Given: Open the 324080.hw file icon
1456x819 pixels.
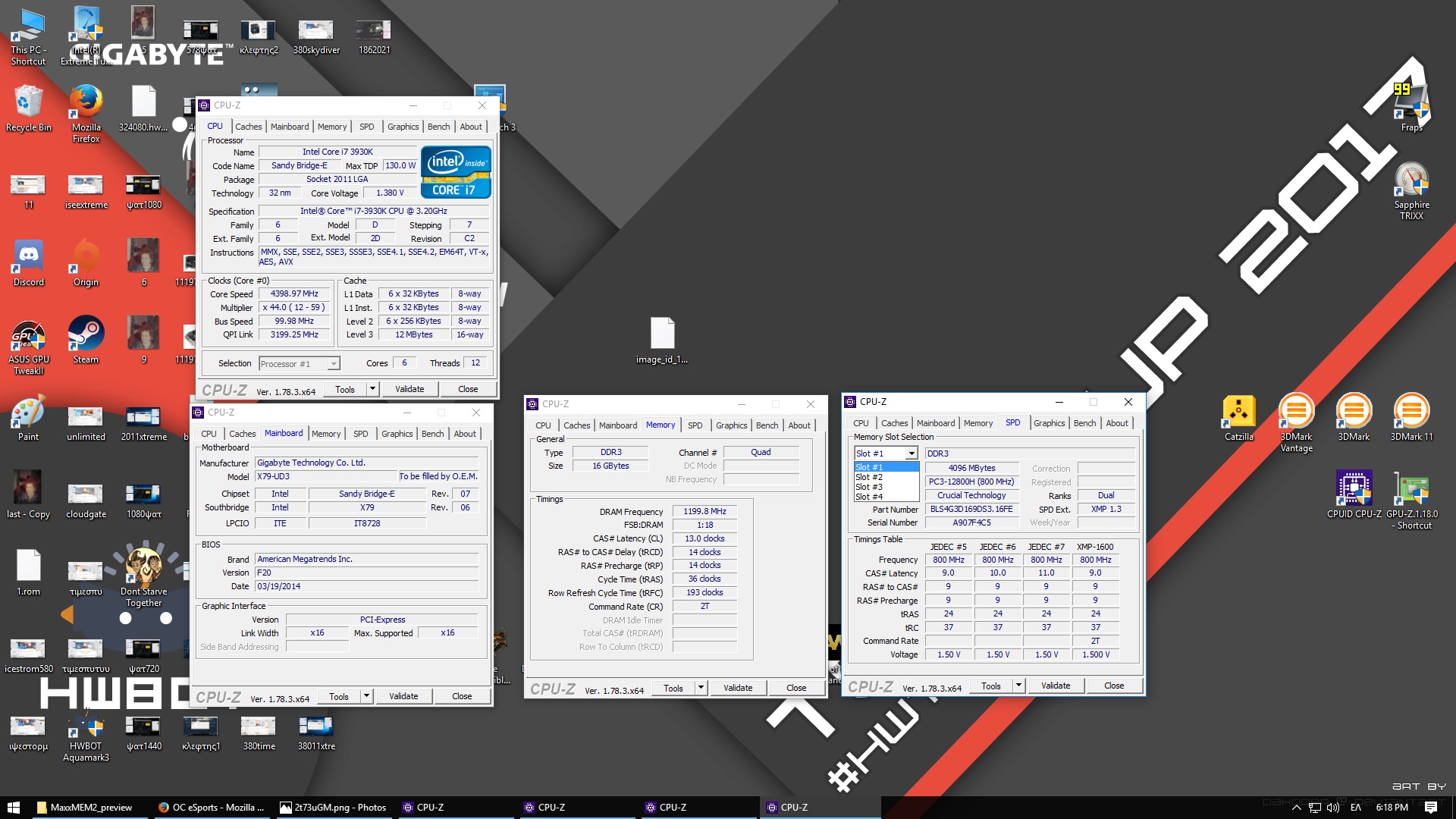Looking at the screenshot, I should pos(143,108).
